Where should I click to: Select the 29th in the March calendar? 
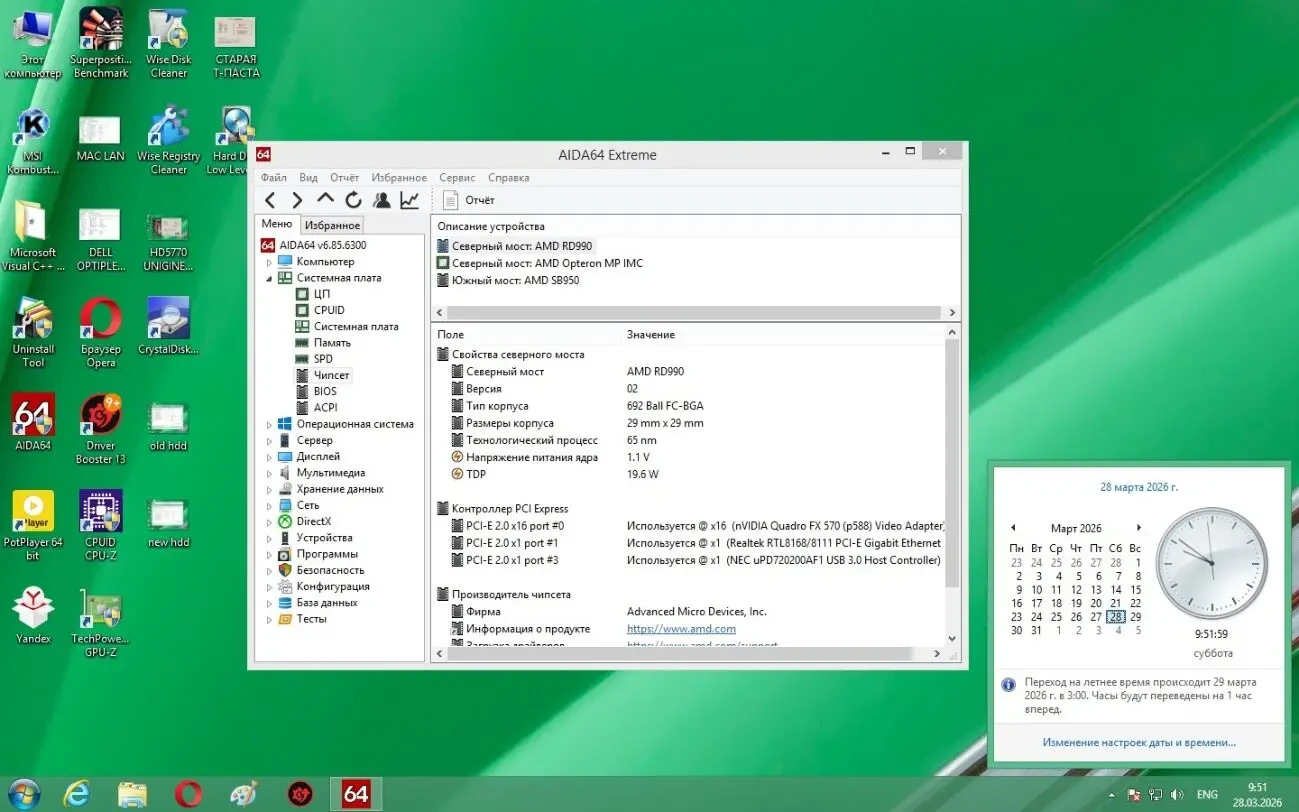point(1135,617)
